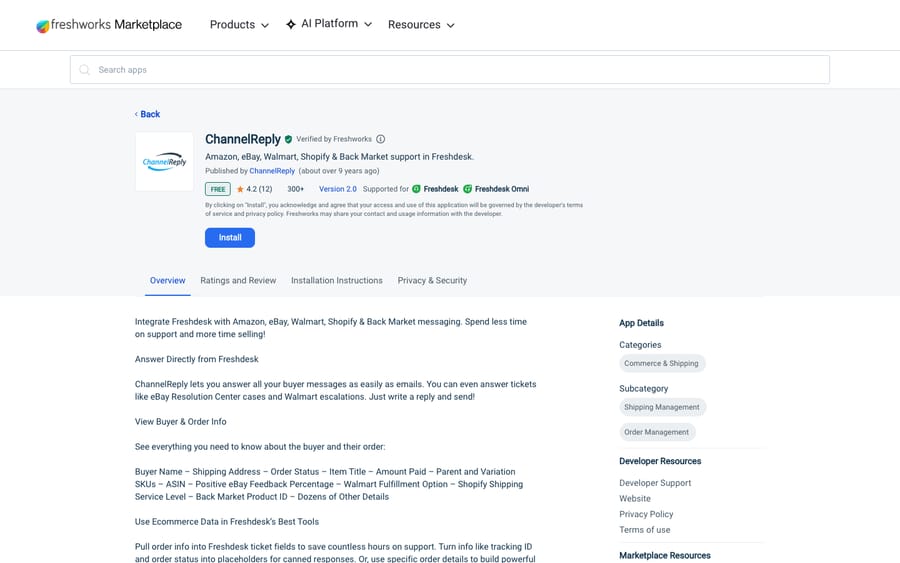Click the Freshworks Marketplace logo

(x=109, y=25)
